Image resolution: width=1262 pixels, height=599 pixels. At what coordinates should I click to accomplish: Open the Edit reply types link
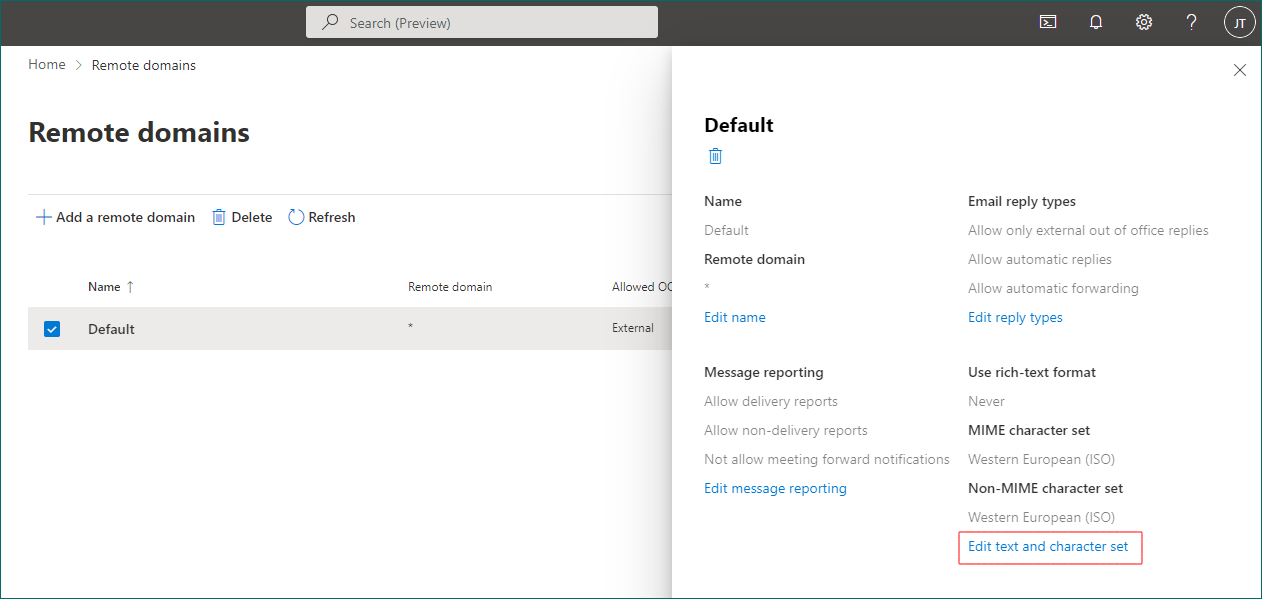tap(1015, 317)
